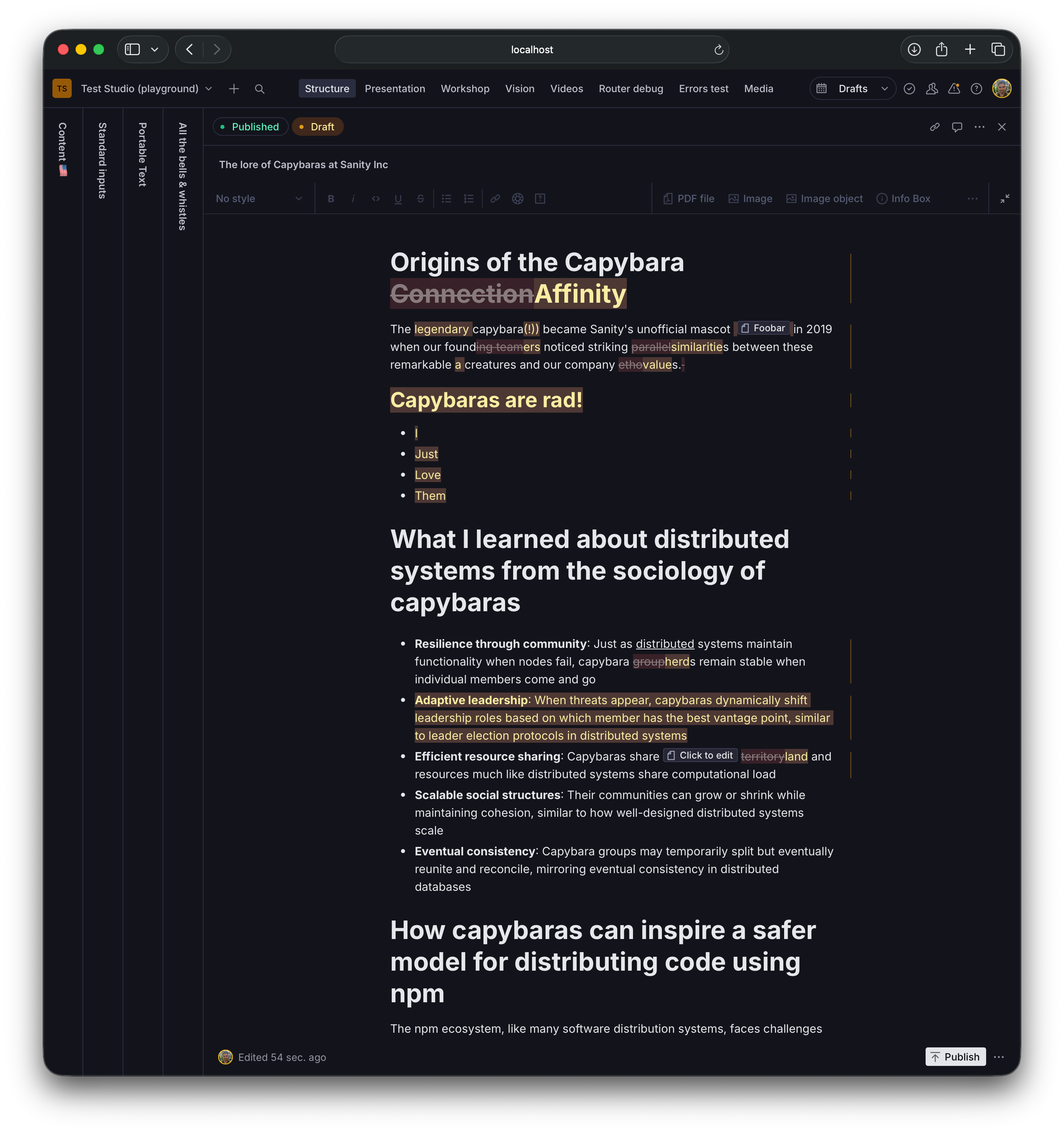Expand the collapsed Standard inputs pane
Screen dimensions: 1064x1133
(x=103, y=161)
